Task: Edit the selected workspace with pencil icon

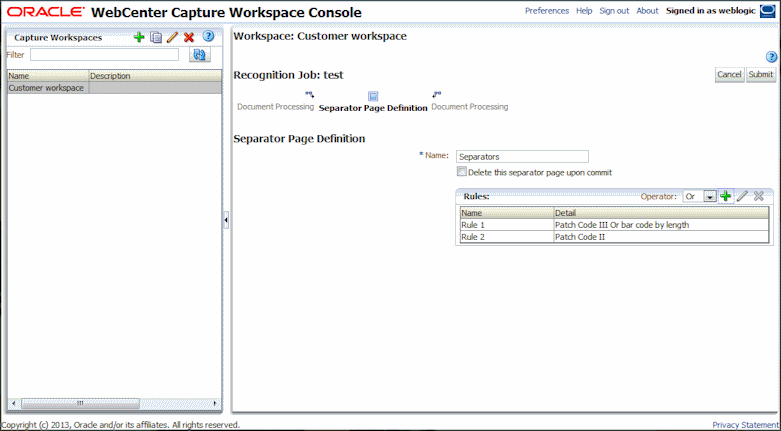Action: pos(172,37)
